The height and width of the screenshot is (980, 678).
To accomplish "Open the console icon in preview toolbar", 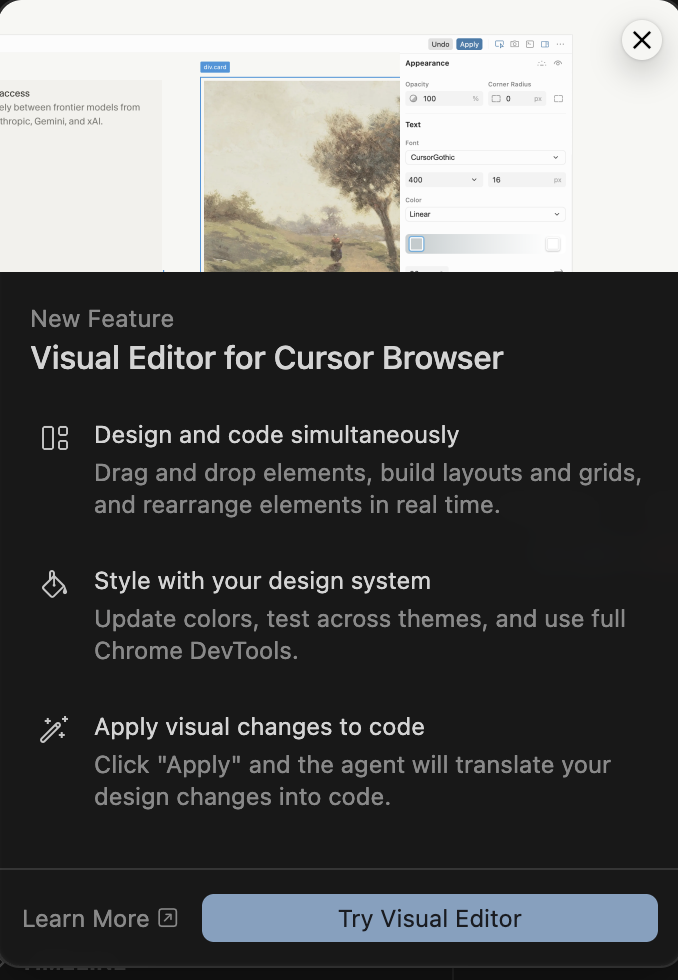I will (x=530, y=44).
